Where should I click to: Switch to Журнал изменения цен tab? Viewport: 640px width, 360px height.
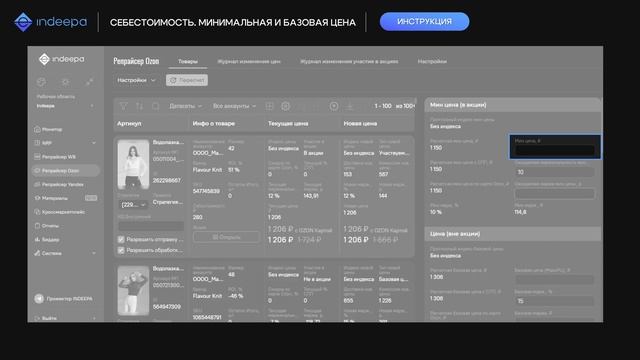(x=249, y=61)
